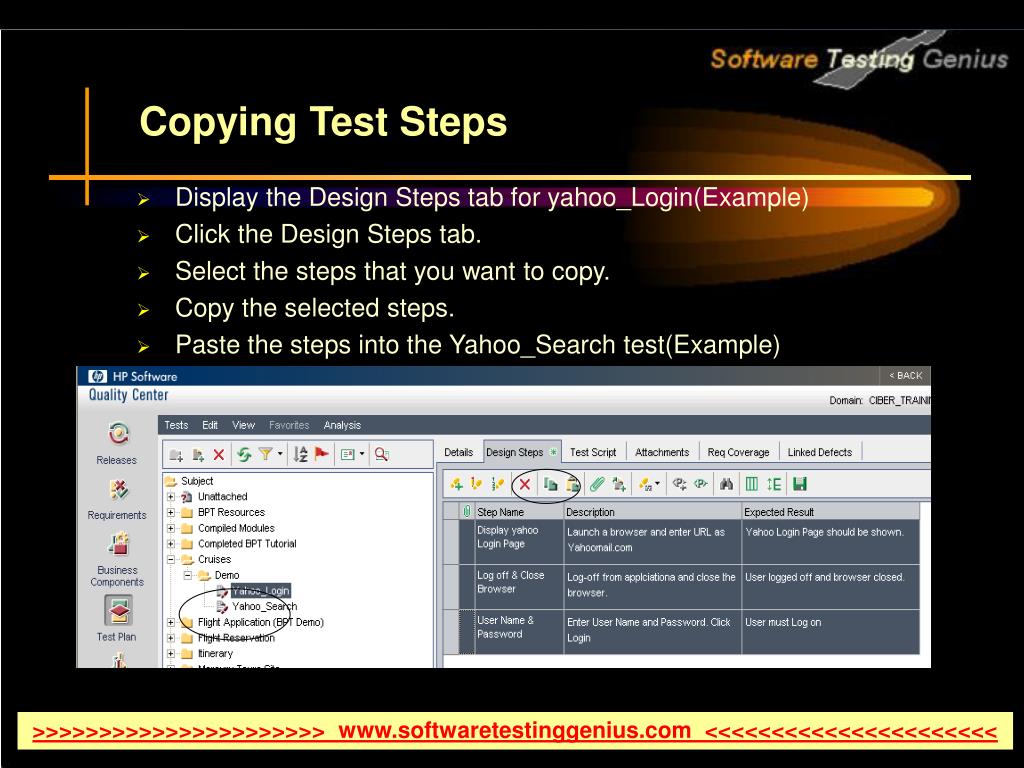The width and height of the screenshot is (1024, 768).
Task: Expand the Itinerary folder
Action: point(170,653)
